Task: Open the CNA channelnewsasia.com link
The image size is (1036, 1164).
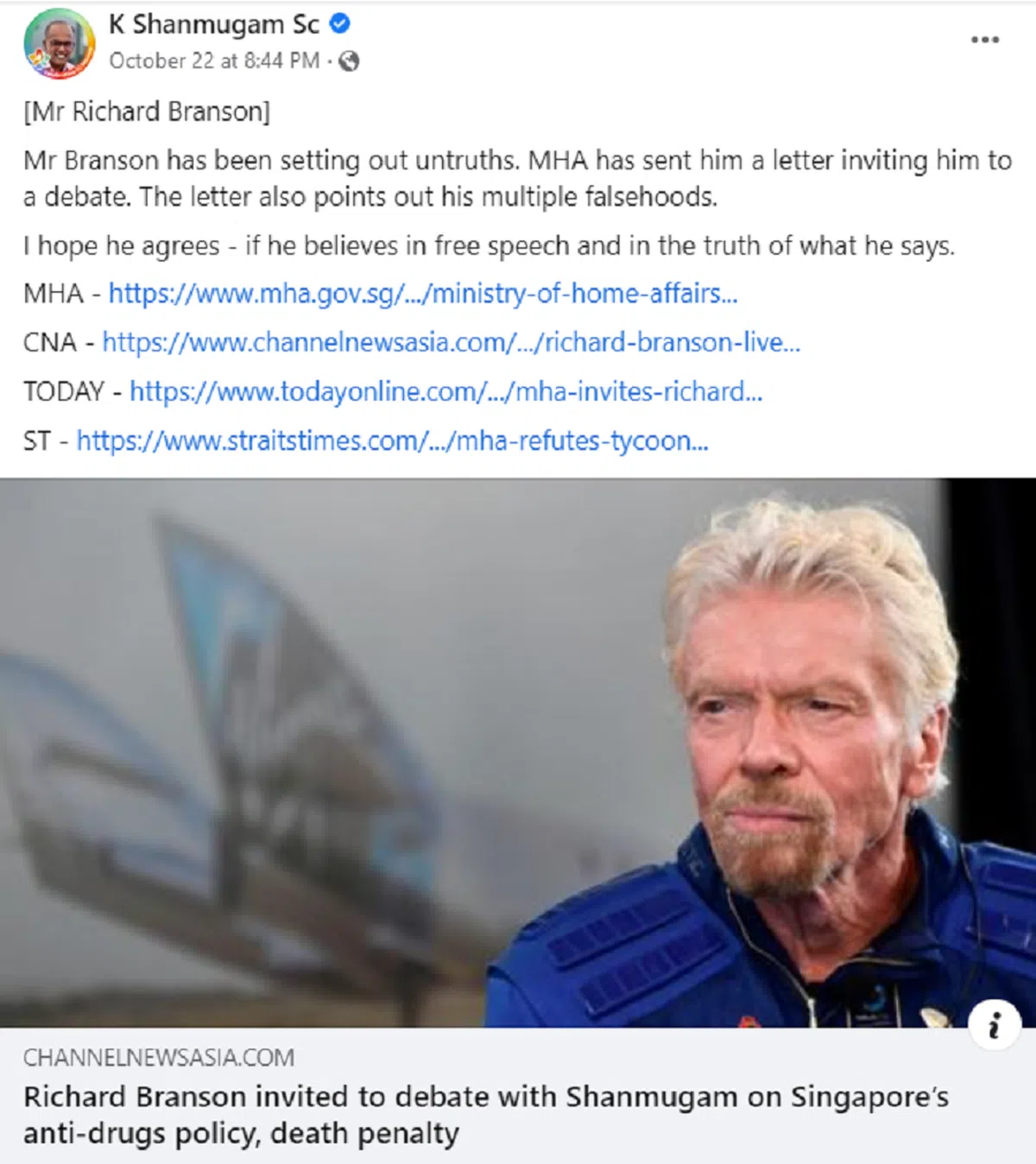Action: pyautogui.click(x=452, y=343)
